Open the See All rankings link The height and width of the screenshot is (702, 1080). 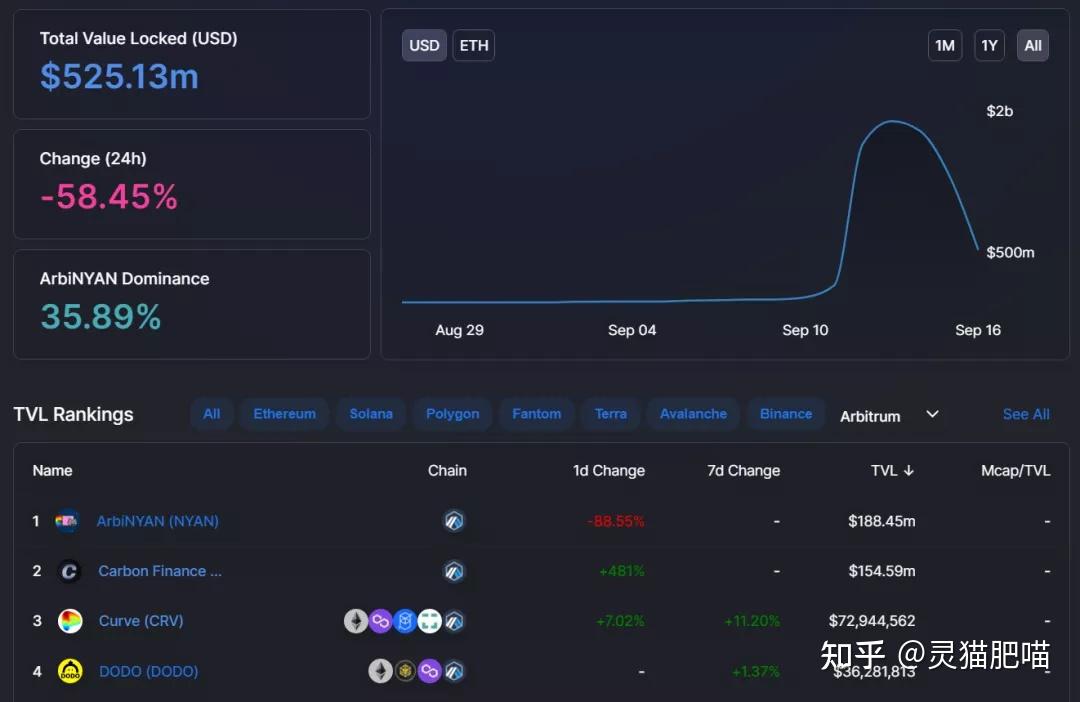[1026, 415]
